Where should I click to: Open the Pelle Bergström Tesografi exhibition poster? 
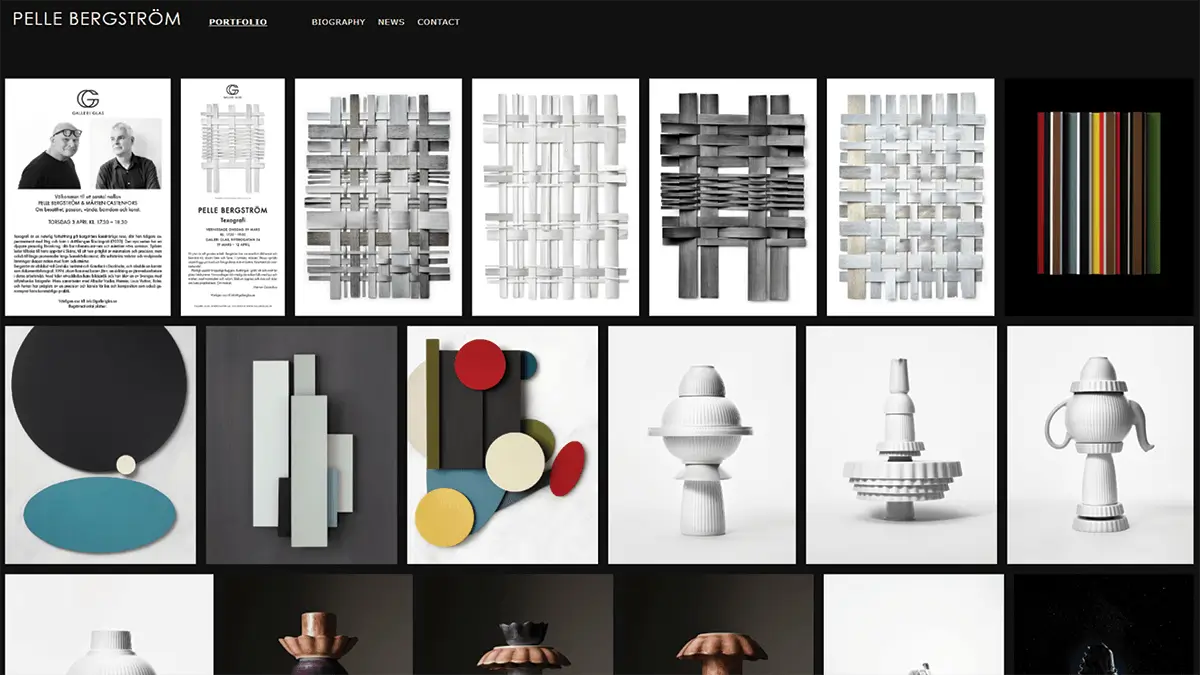pyautogui.click(x=233, y=197)
